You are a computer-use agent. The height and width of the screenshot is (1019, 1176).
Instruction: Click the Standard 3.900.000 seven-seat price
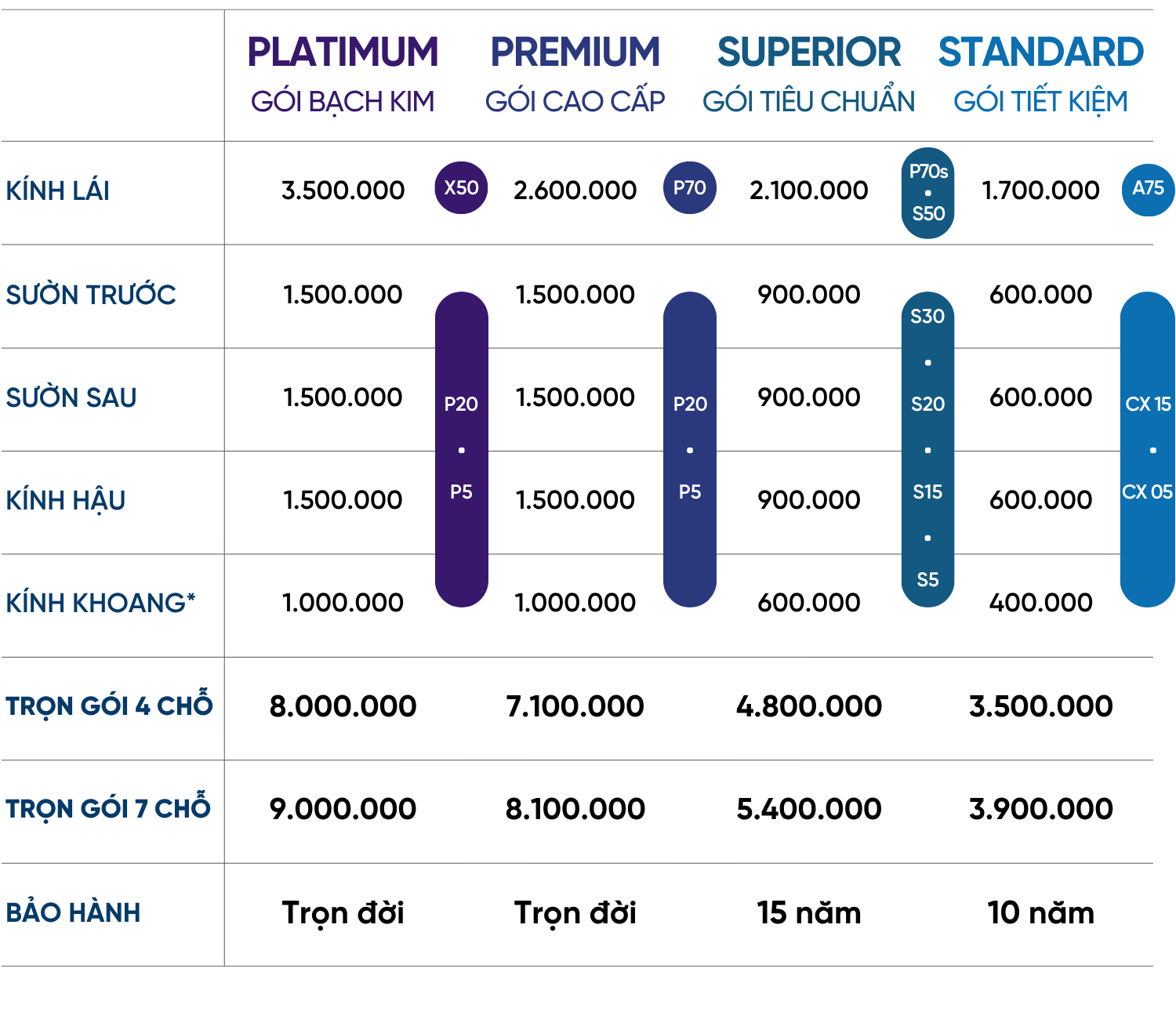click(x=1040, y=809)
